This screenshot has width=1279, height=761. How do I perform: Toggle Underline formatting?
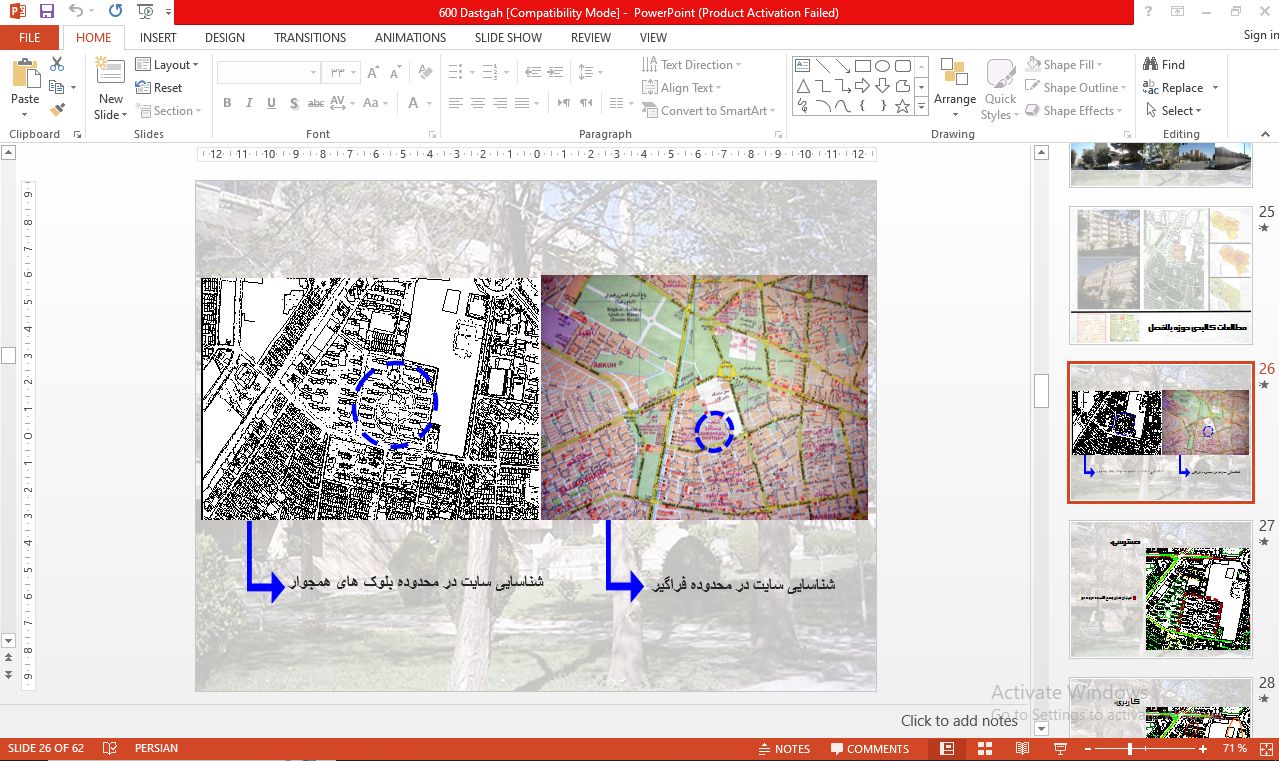tap(272, 103)
